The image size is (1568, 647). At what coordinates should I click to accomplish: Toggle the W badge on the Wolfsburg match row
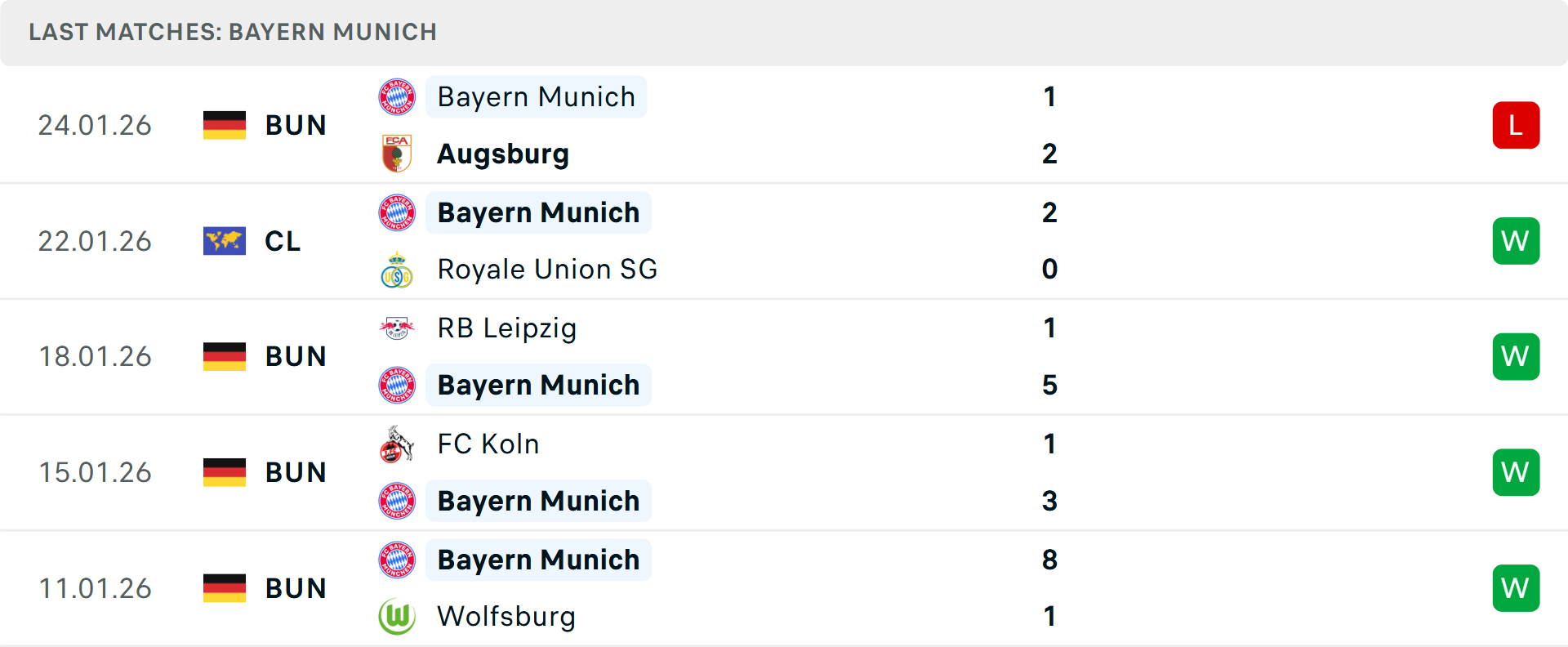[x=1516, y=587]
